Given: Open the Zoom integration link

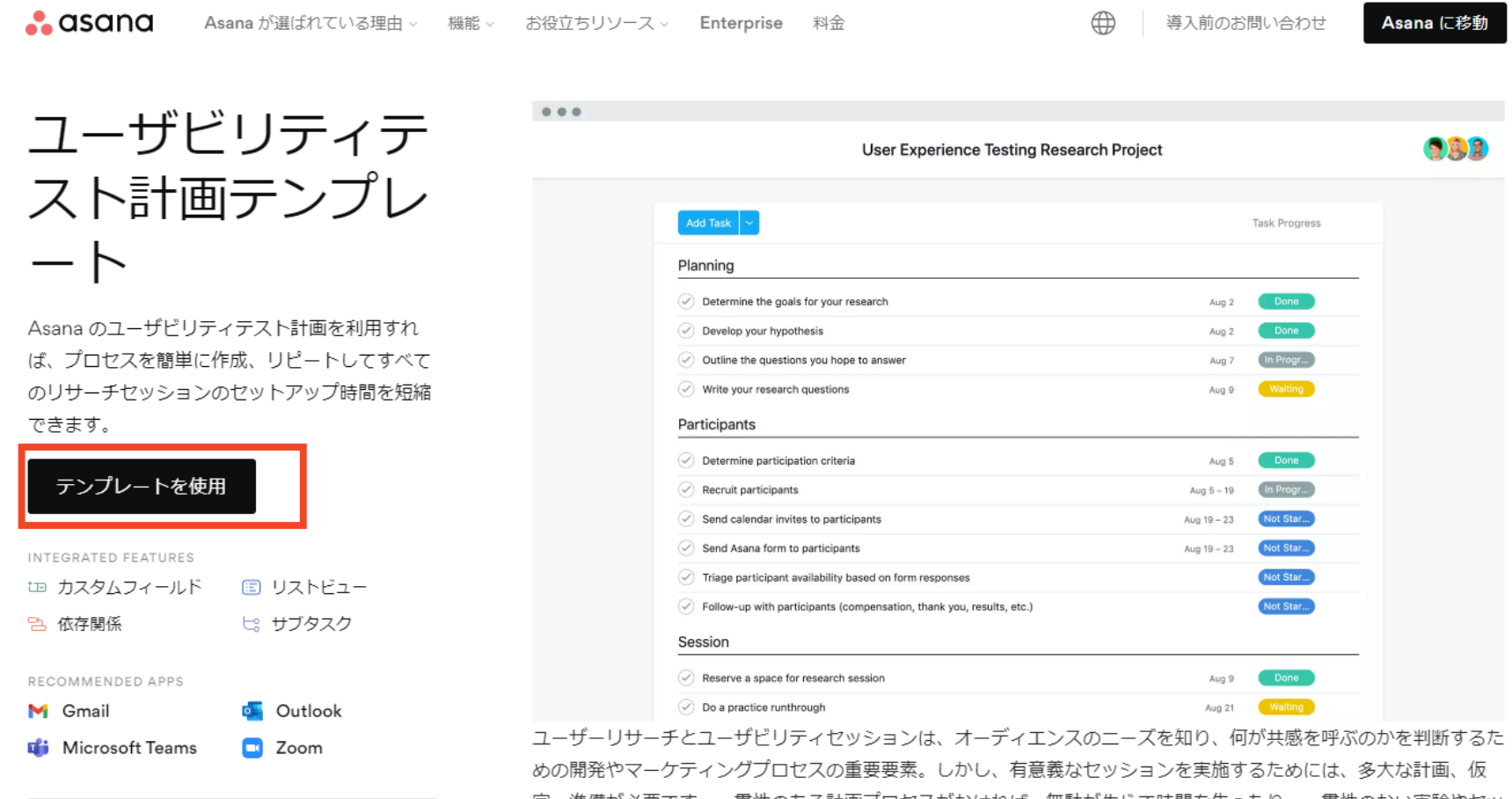Looking at the screenshot, I should [299, 748].
